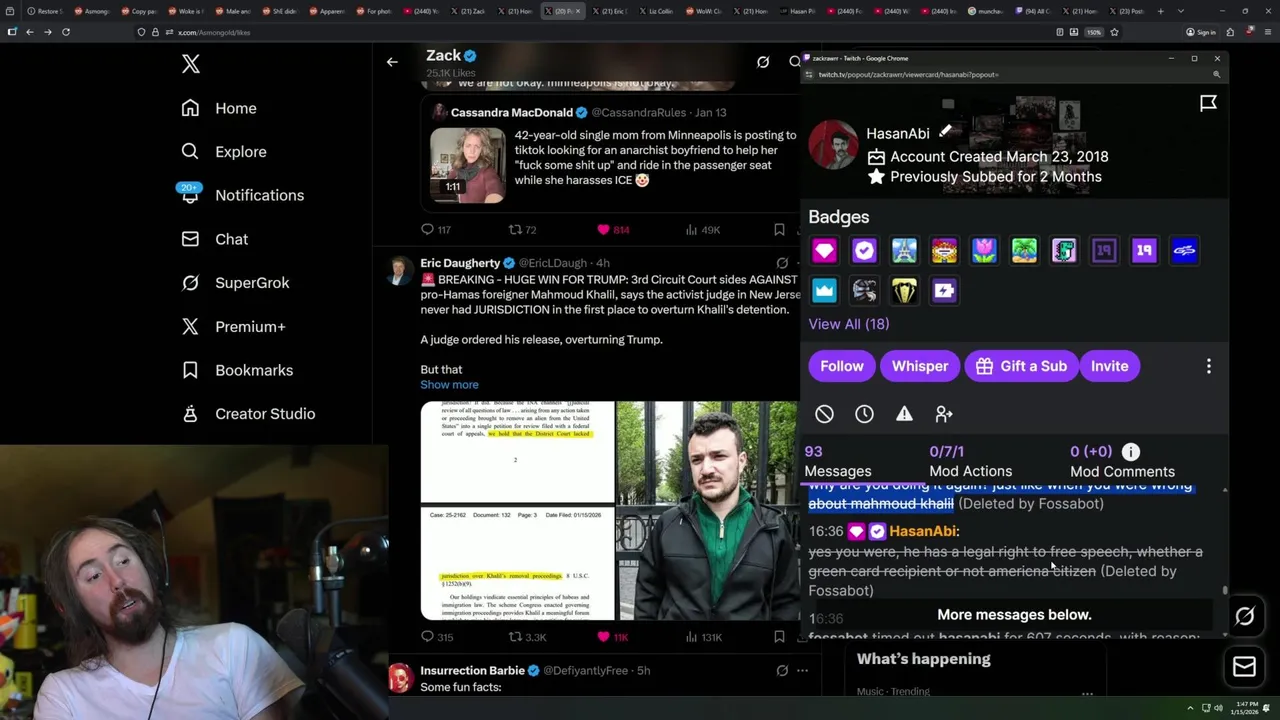Bookmark the Eric Daugherty post
Image resolution: width=1280 pixels, height=720 pixels.
pos(779,637)
